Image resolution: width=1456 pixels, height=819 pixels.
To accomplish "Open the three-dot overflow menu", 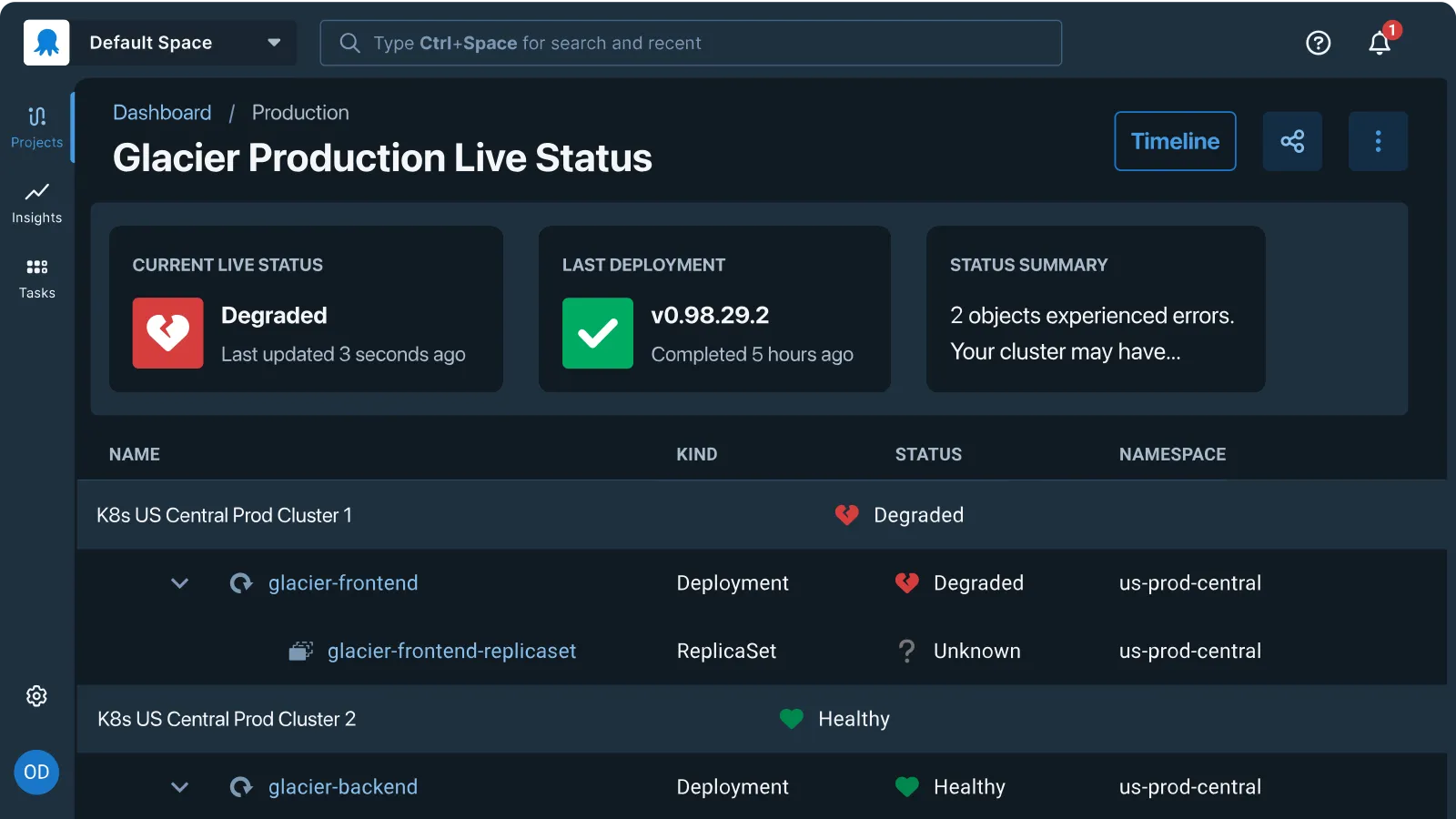I will click(1378, 141).
